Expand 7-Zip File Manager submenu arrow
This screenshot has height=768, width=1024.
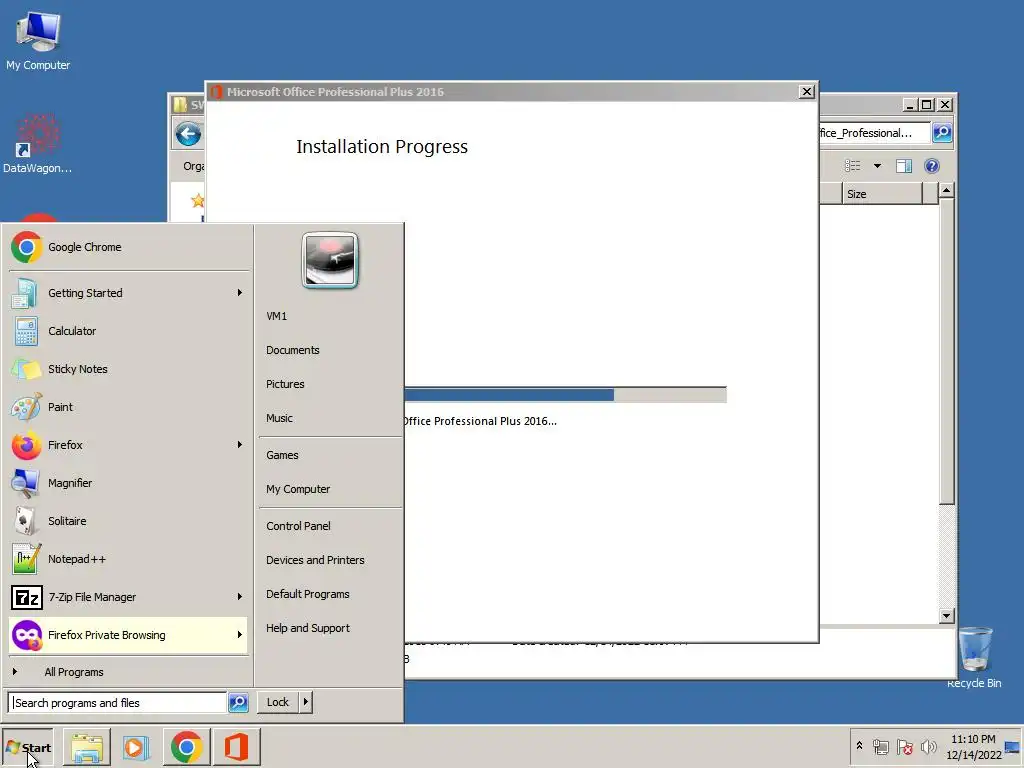coord(240,597)
